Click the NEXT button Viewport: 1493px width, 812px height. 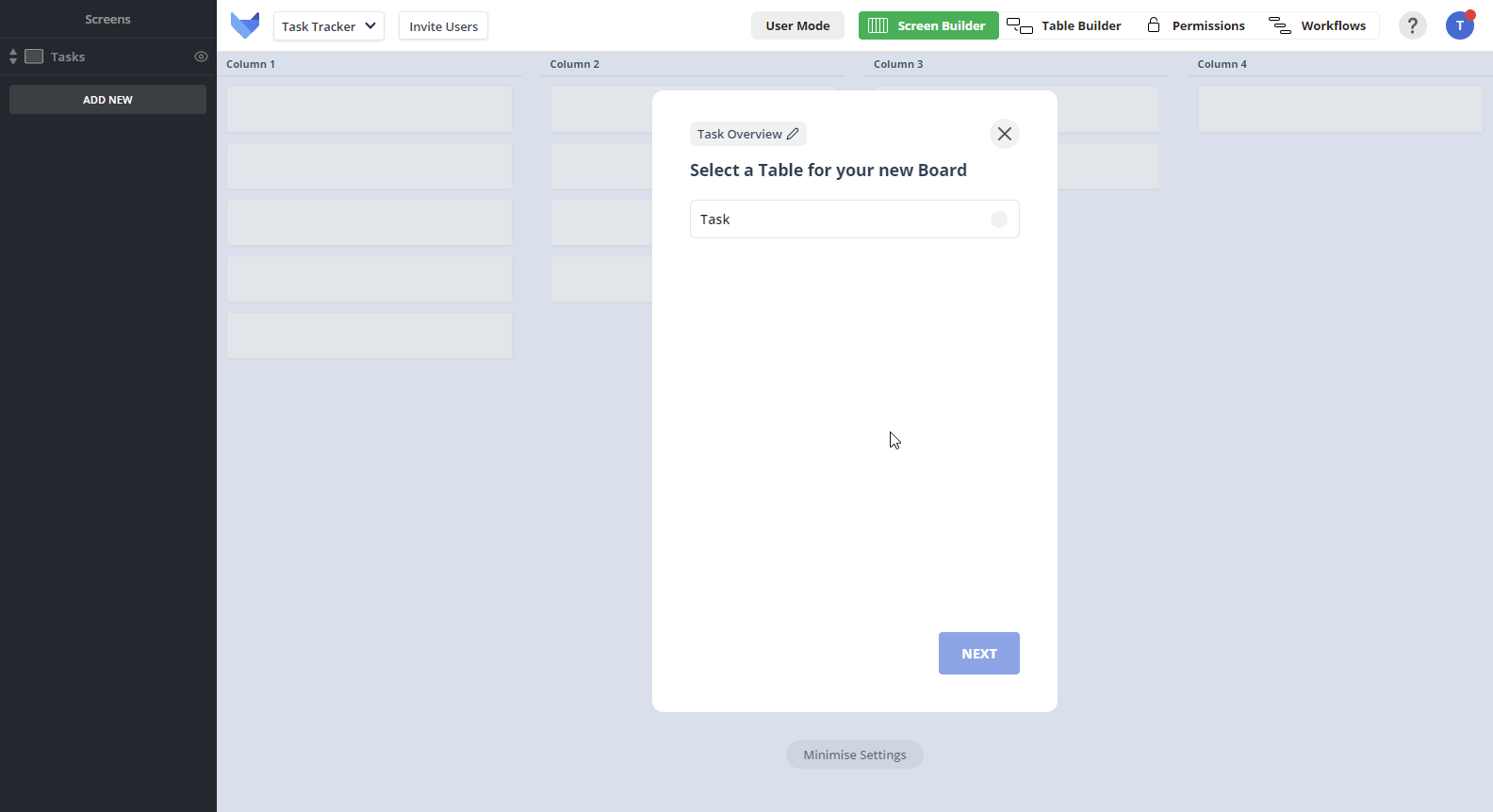coord(979,654)
